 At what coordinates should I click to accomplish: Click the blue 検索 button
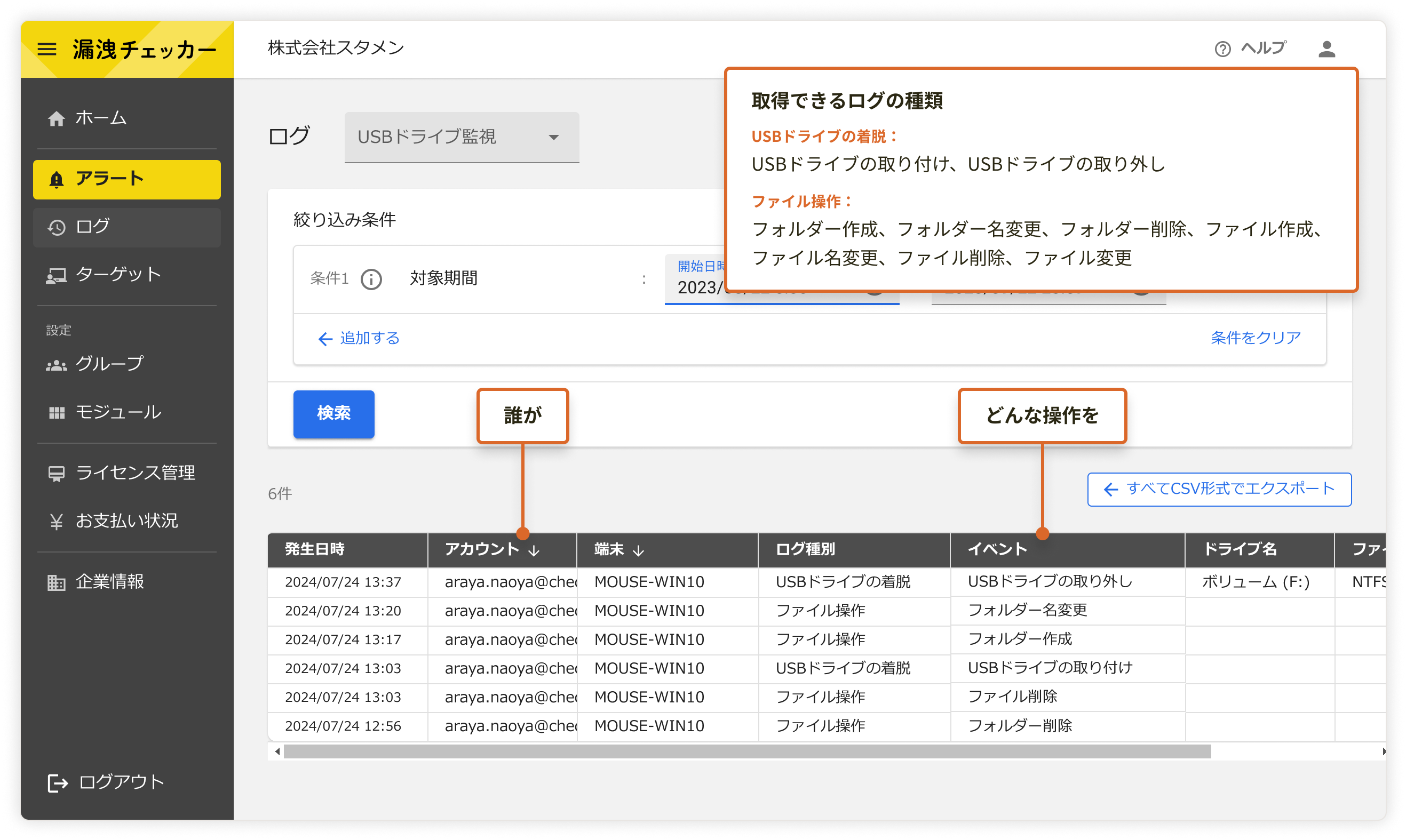(333, 413)
